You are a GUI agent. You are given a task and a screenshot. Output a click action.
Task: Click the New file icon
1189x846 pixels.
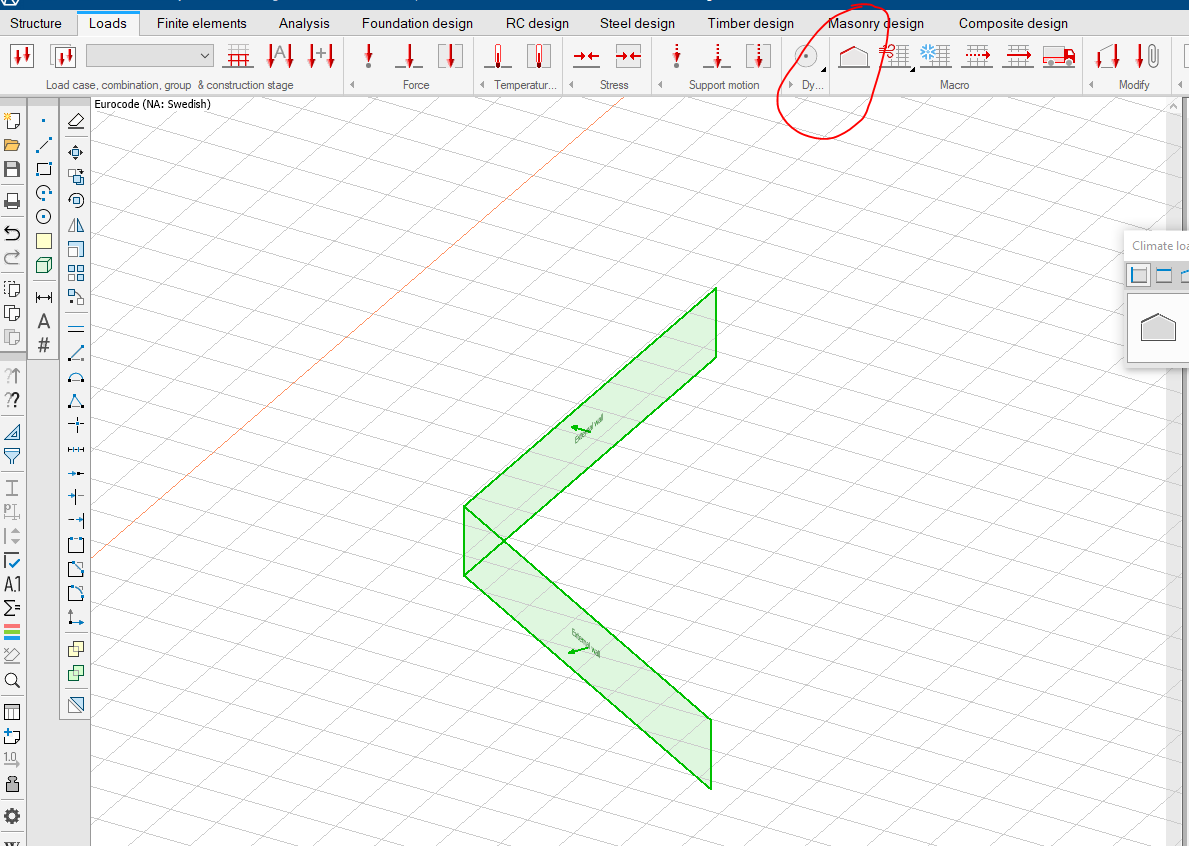11,121
